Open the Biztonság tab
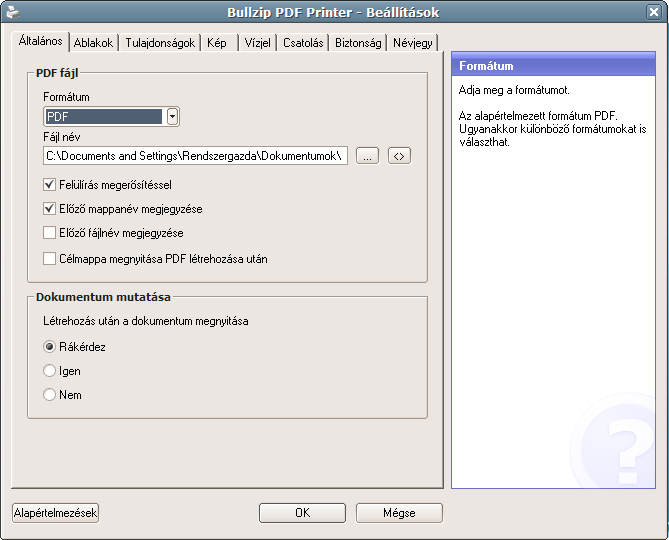The image size is (669, 540). point(358,43)
